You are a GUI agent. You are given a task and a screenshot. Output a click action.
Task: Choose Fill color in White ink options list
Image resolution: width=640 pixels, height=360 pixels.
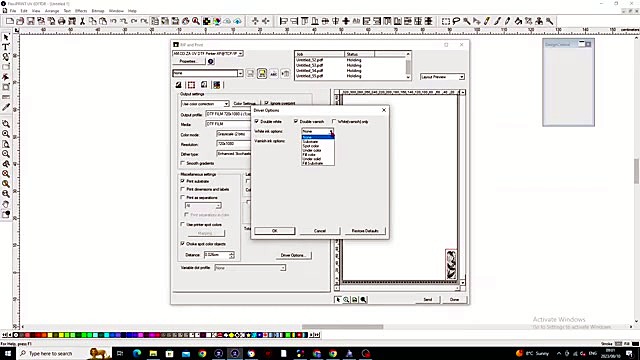click(318, 155)
